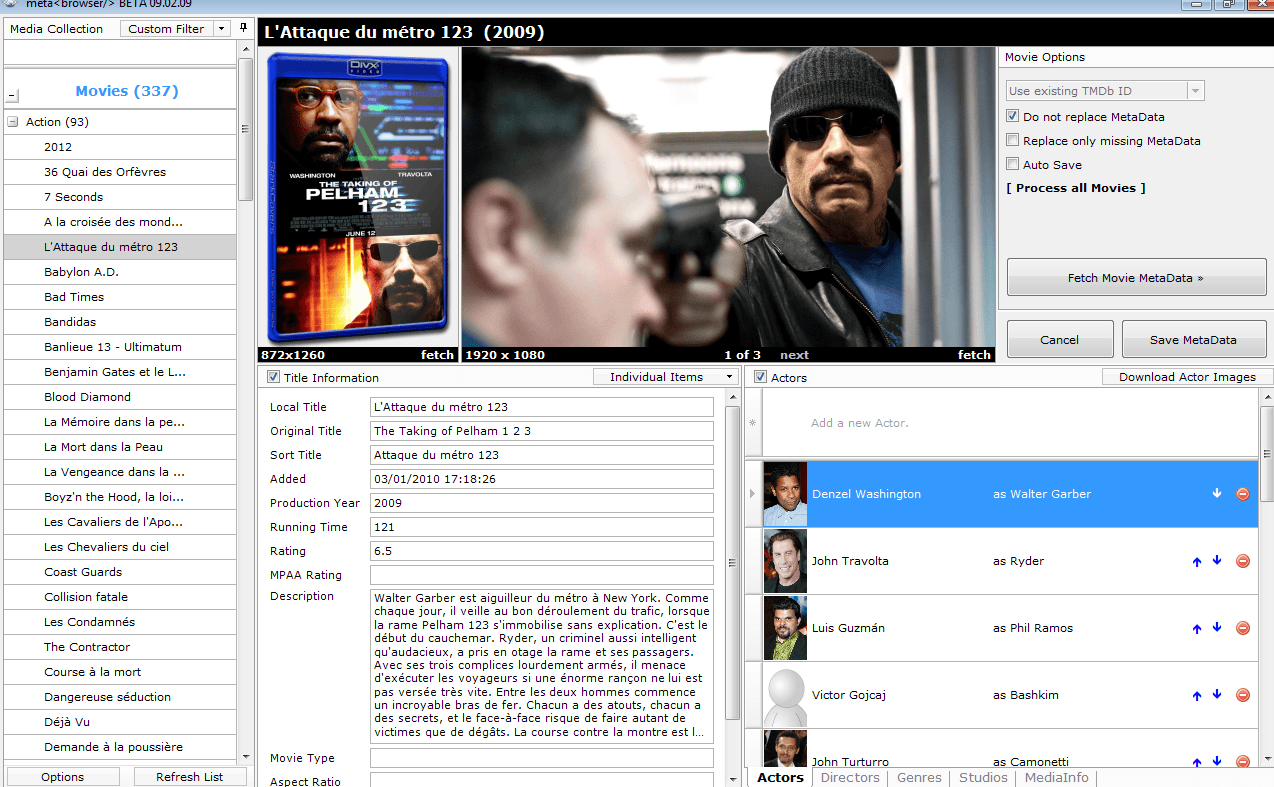
Task: Fetch a new backdrop image
Action: pos(974,354)
